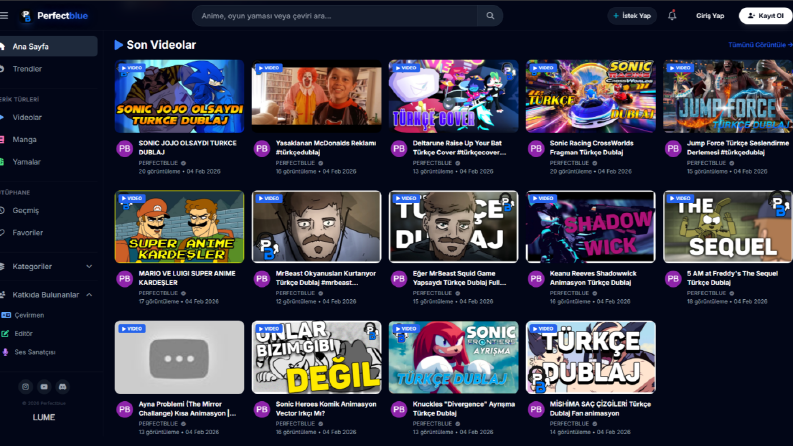Open Discord social icon in sidebar

pyautogui.click(x=63, y=387)
